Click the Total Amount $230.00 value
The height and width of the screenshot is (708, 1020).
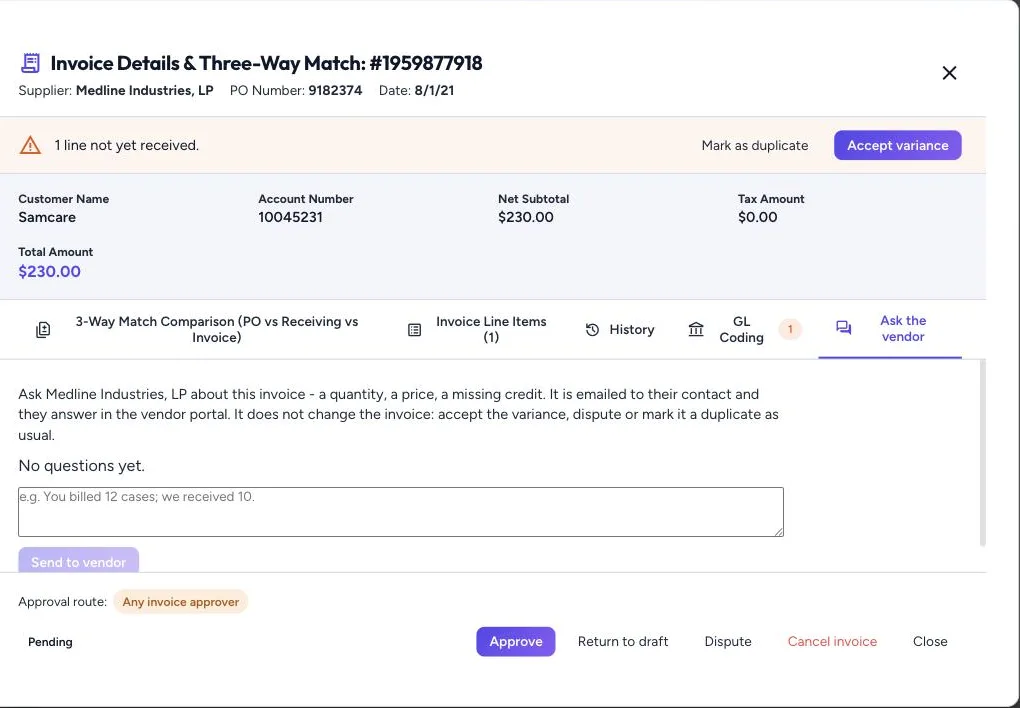click(x=49, y=271)
